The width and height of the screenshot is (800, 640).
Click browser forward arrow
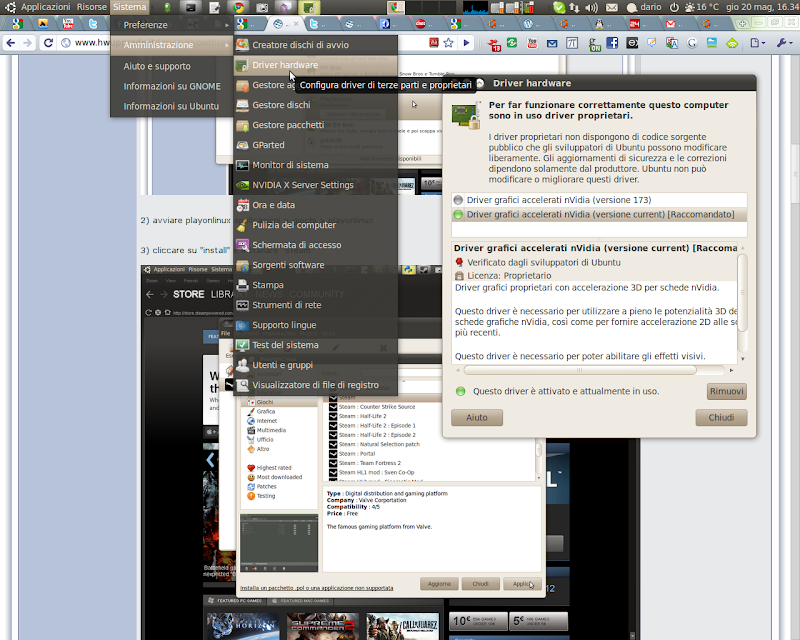(28, 43)
